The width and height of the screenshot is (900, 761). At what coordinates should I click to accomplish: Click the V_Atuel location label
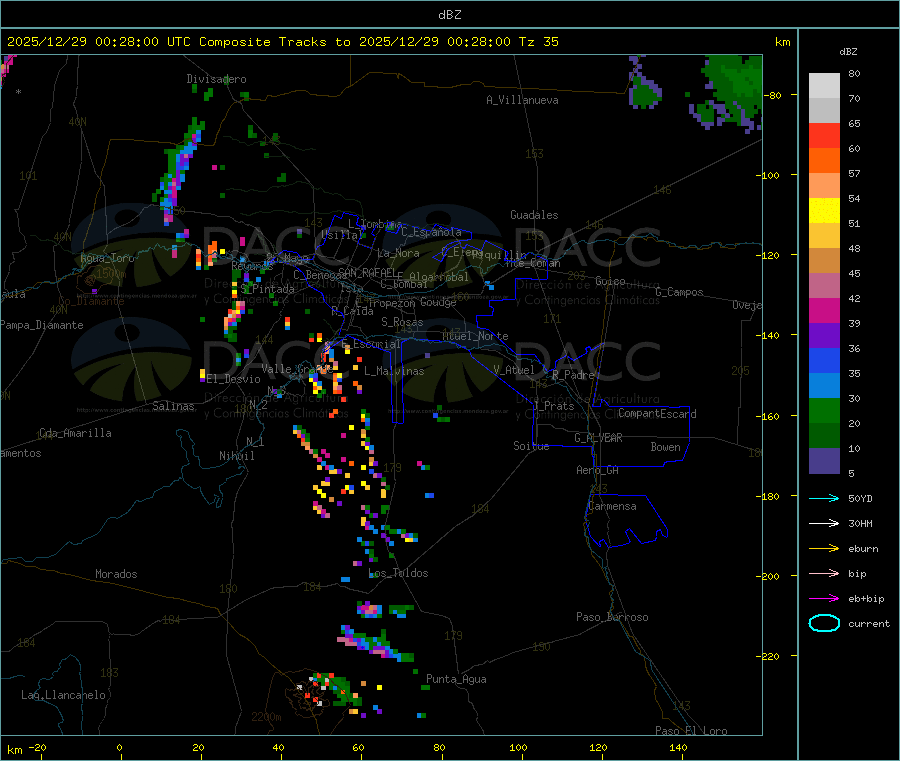514,370
